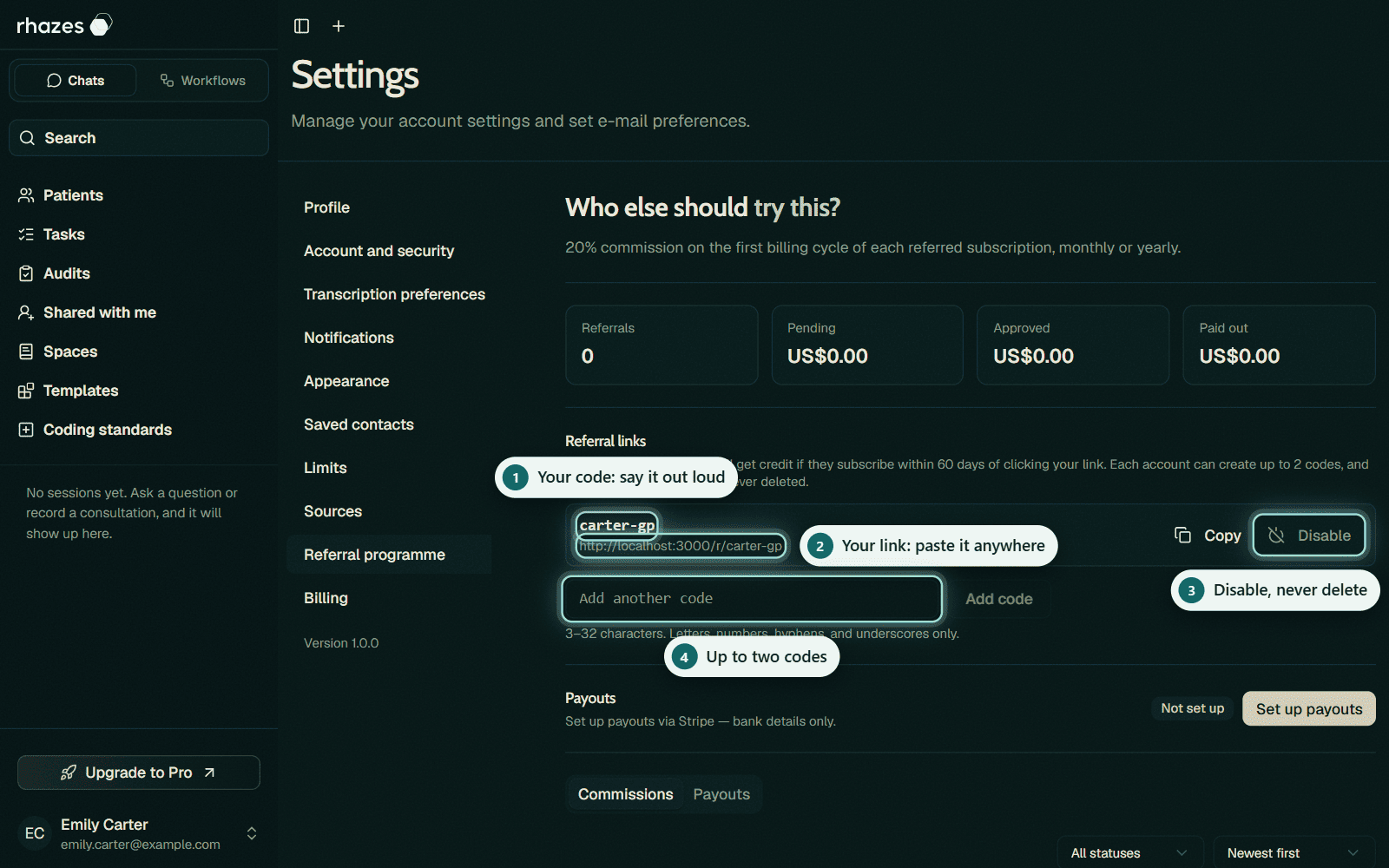Image resolution: width=1389 pixels, height=868 pixels.
Task: Expand Emily Carter account menu
Action: (139, 833)
